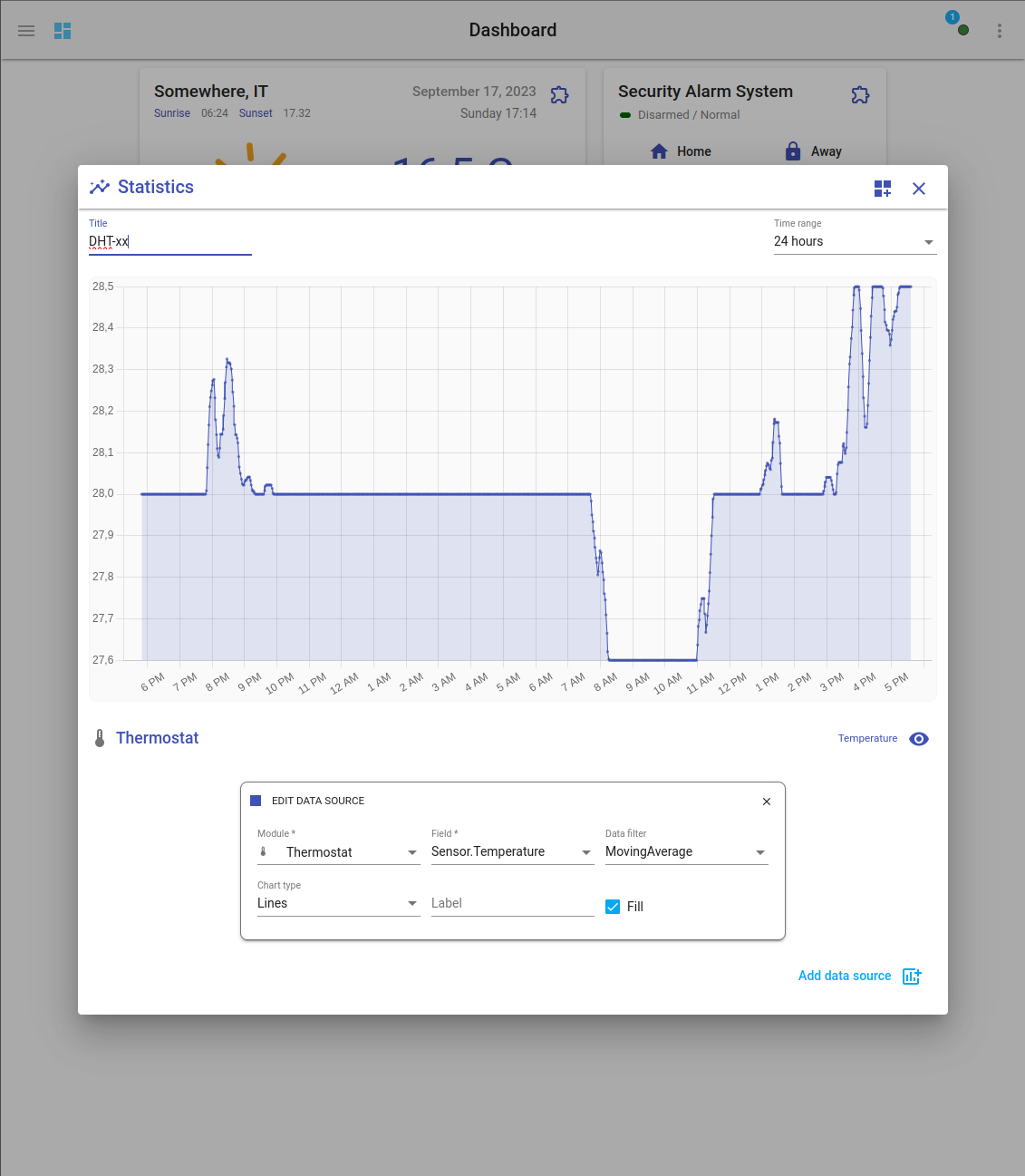
Task: Close the Statistics dialog
Action: click(x=919, y=189)
